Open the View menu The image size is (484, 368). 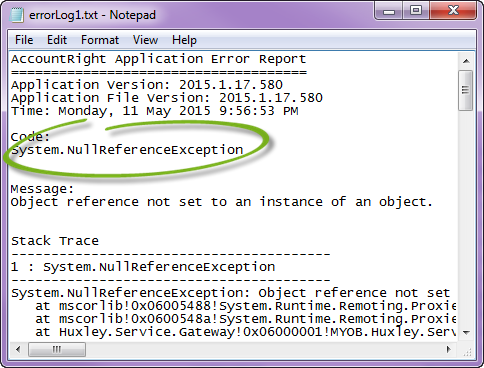(x=145, y=40)
